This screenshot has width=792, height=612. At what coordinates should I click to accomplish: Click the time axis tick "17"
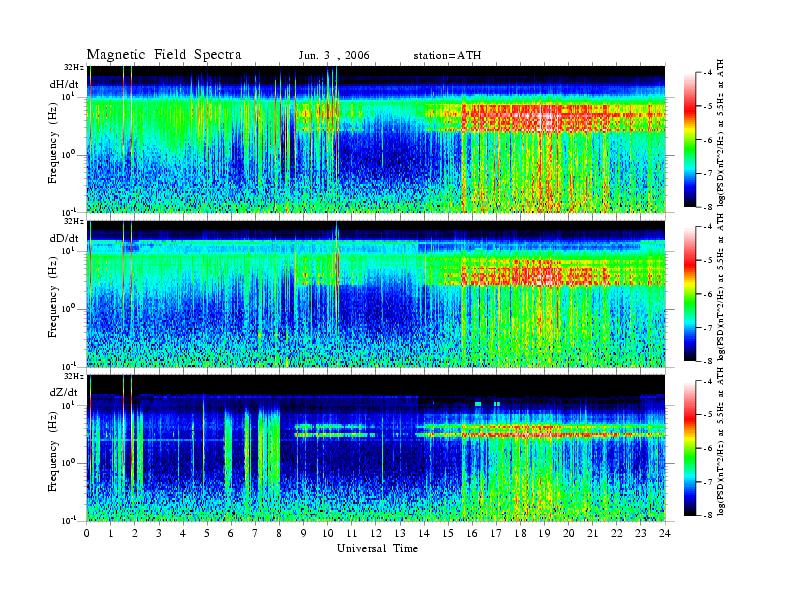coord(497,533)
